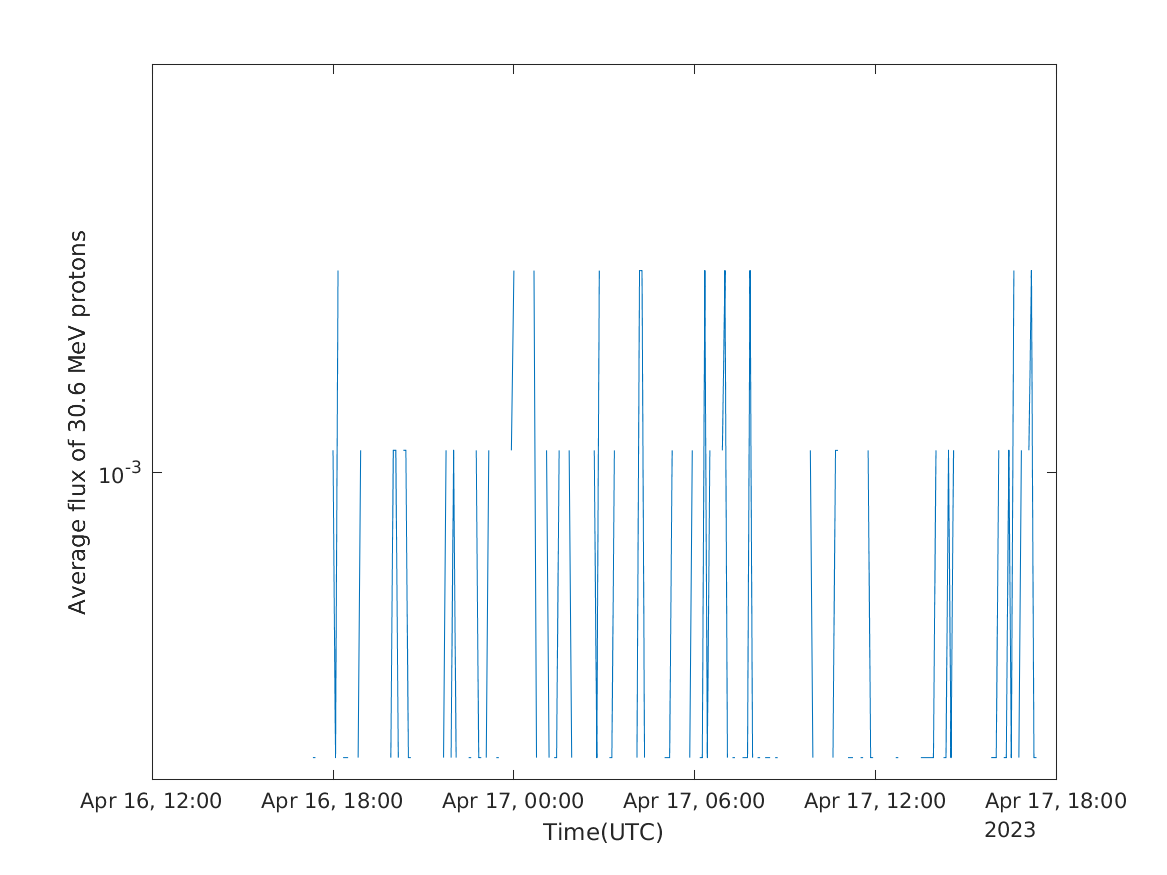This screenshot has height=875, width=1167.
Task: Click the 10^-3 y-axis tick label
Action: click(121, 473)
